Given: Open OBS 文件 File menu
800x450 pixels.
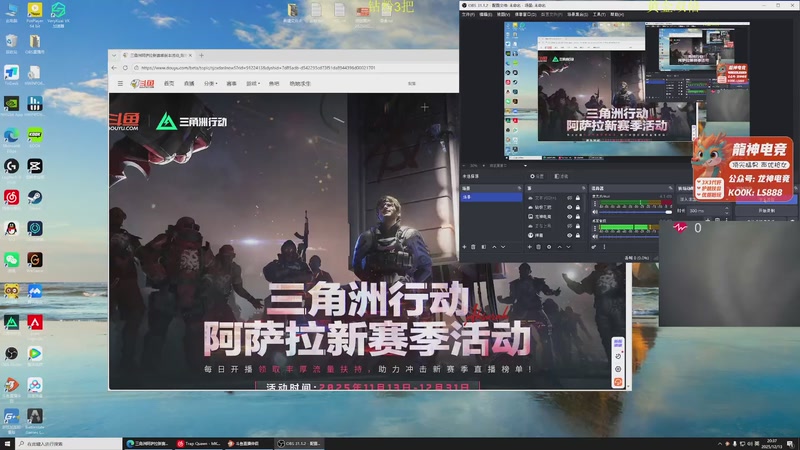Looking at the screenshot, I should (468, 14).
